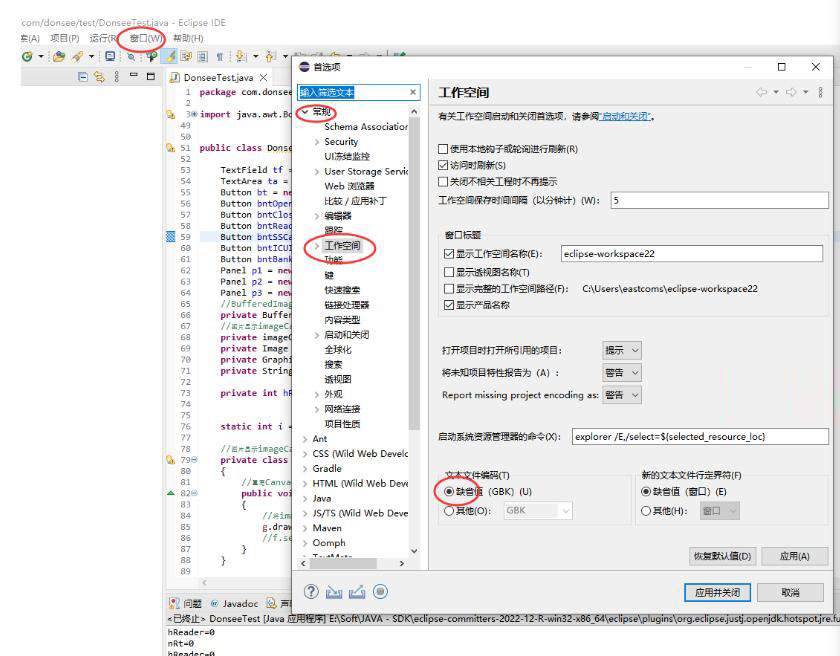Click the Oomph record preferences icon
The height and width of the screenshot is (656, 840).
coord(380,592)
